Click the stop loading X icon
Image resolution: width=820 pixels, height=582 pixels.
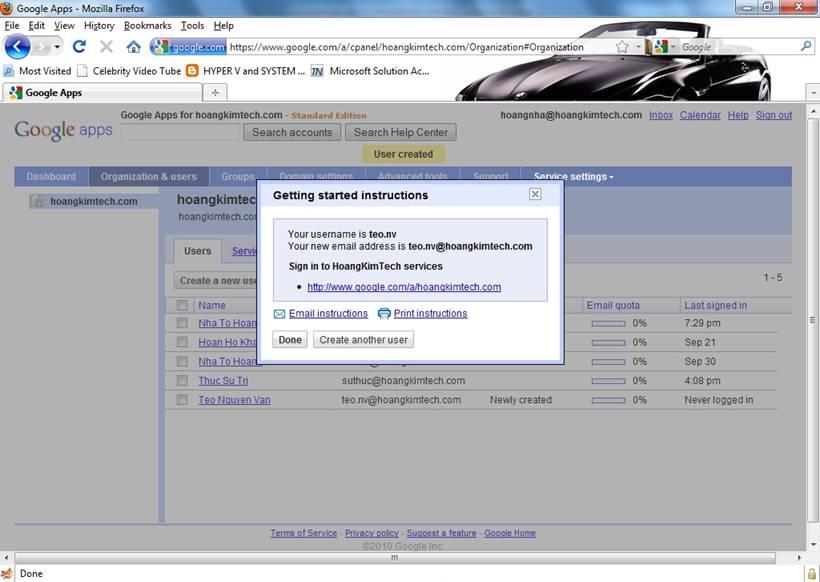106,47
